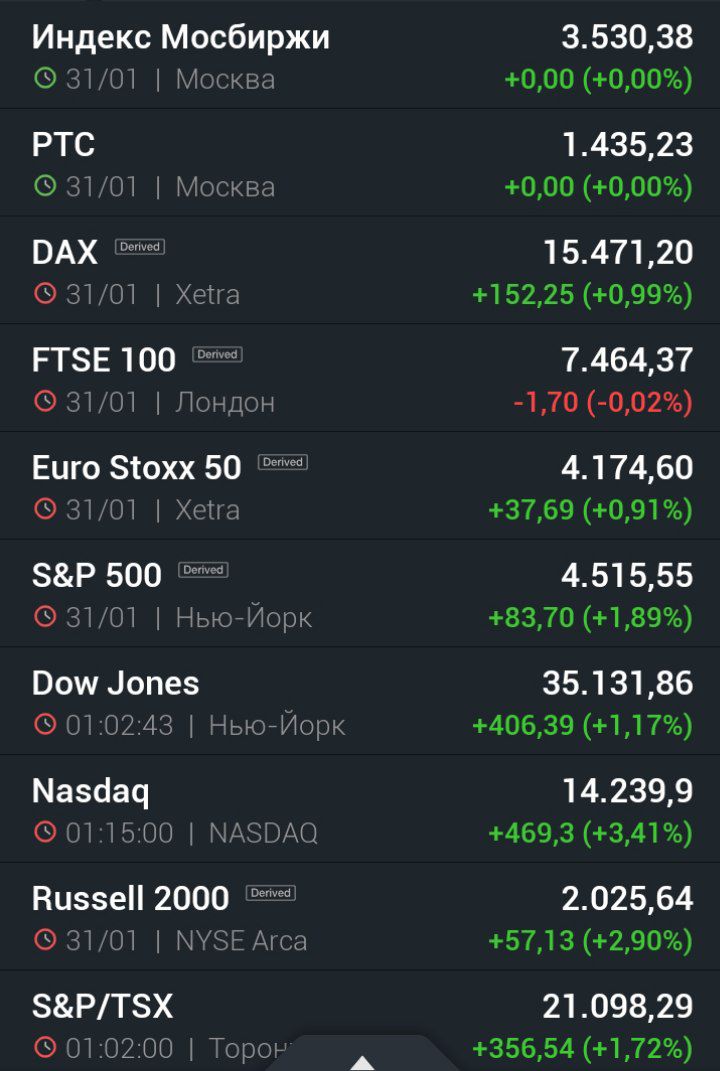
Task: Open the Индекс Мосбиржи index name
Action: click(x=181, y=37)
